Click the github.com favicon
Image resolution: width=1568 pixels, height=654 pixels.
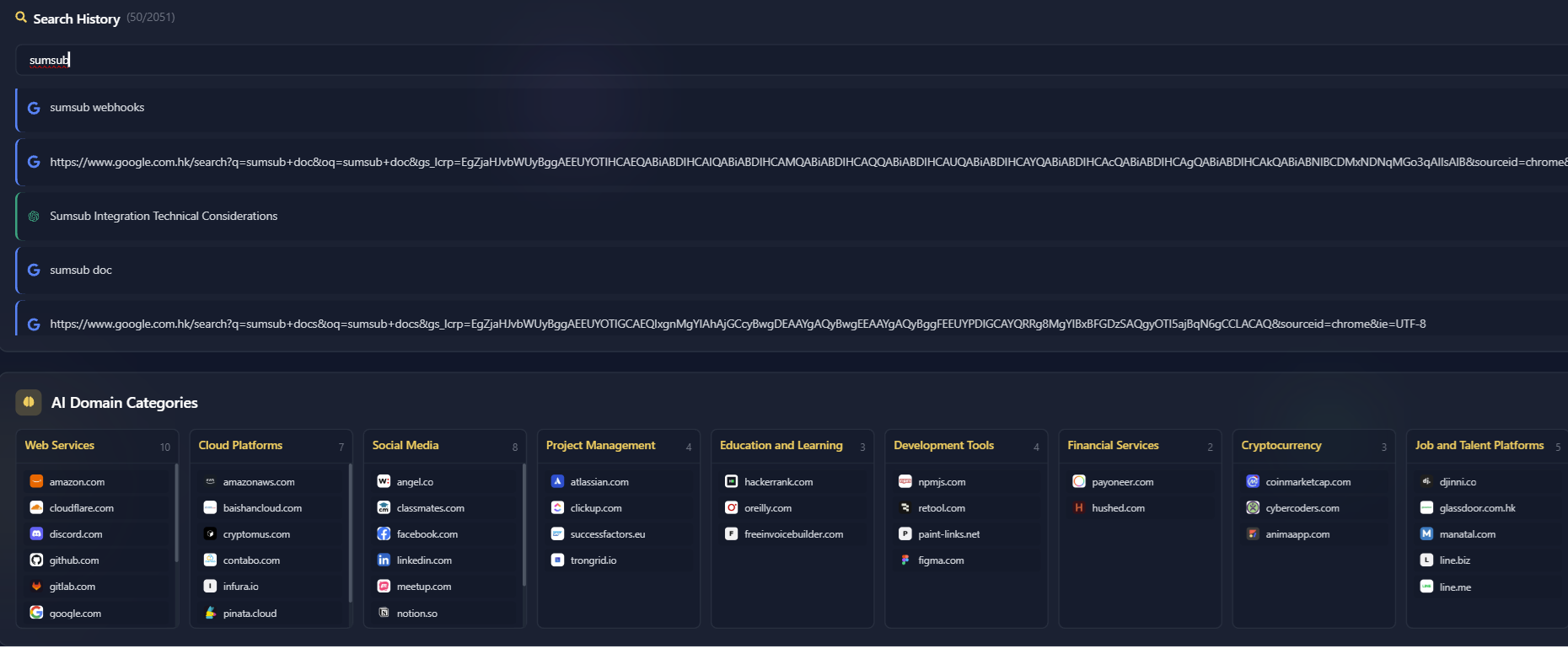click(x=36, y=560)
